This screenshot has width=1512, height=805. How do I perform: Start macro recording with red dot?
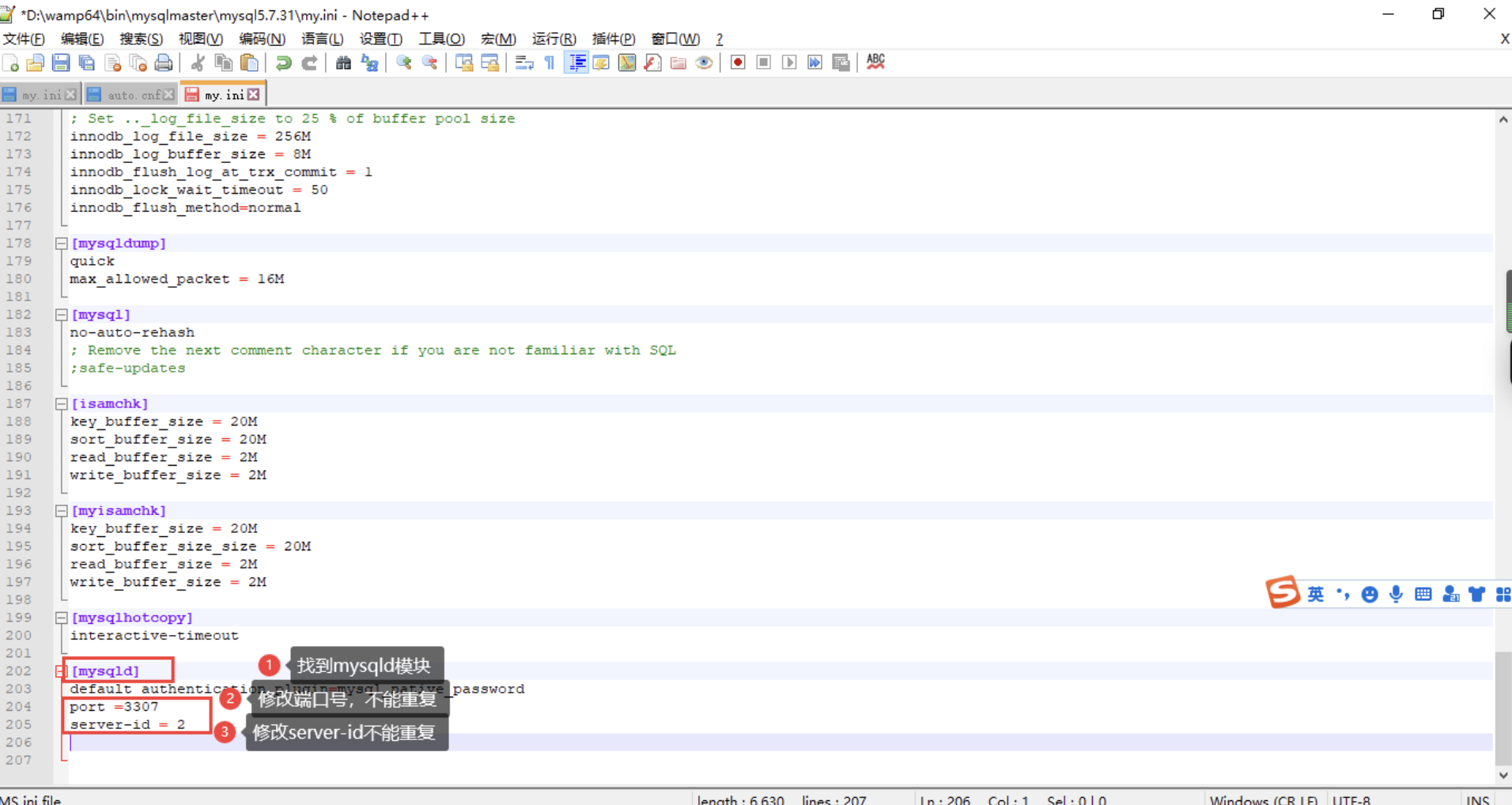pos(738,62)
